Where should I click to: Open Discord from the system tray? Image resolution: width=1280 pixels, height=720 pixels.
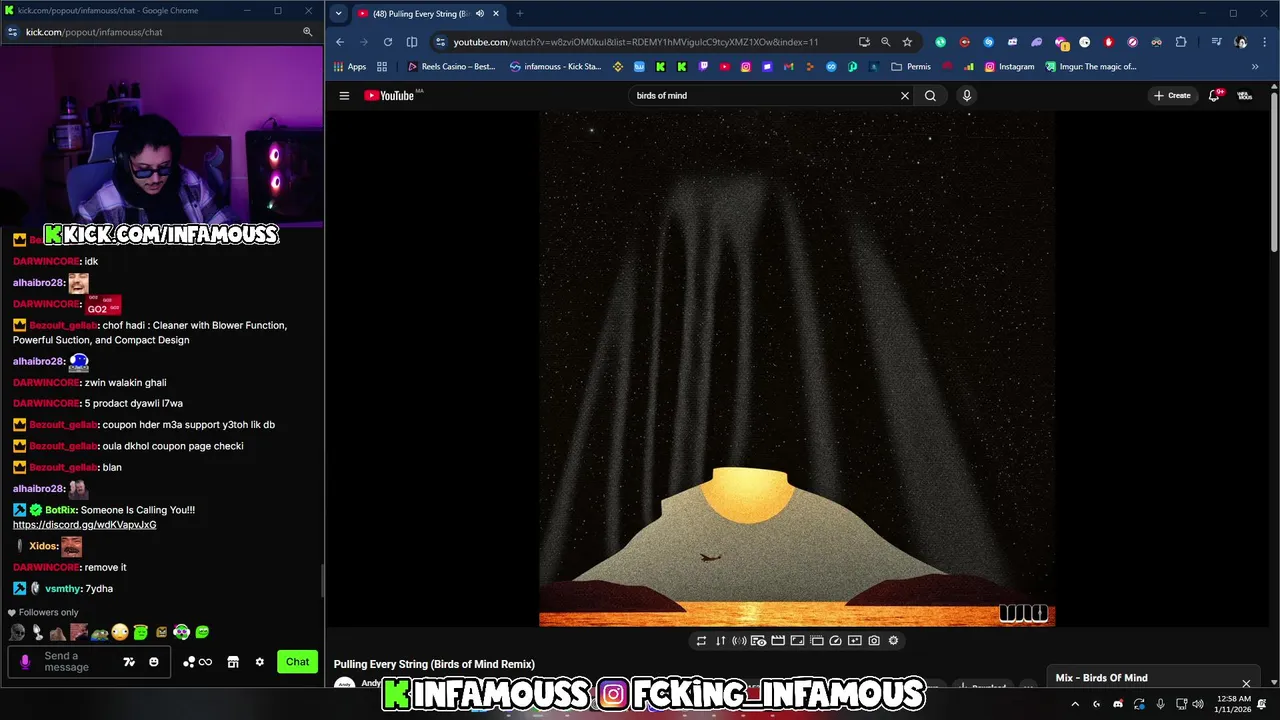tap(1118, 704)
